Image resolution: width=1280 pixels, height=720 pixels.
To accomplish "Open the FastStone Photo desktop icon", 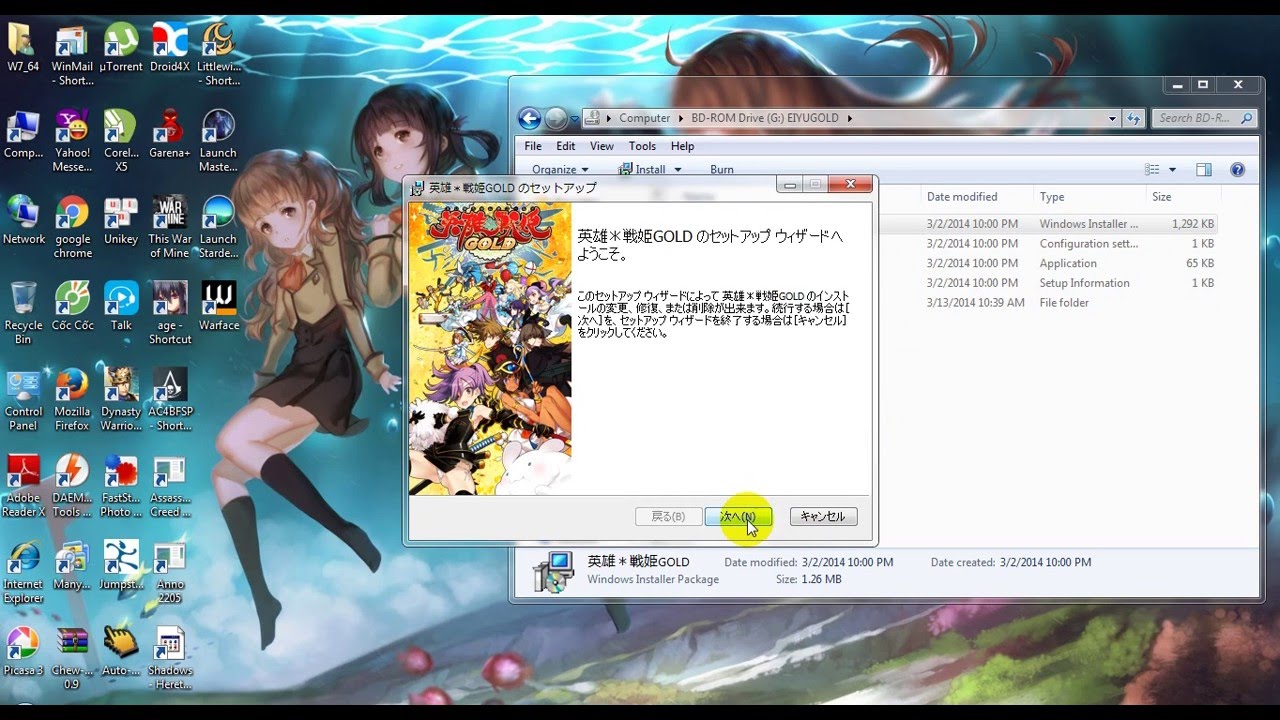I will click(x=121, y=486).
